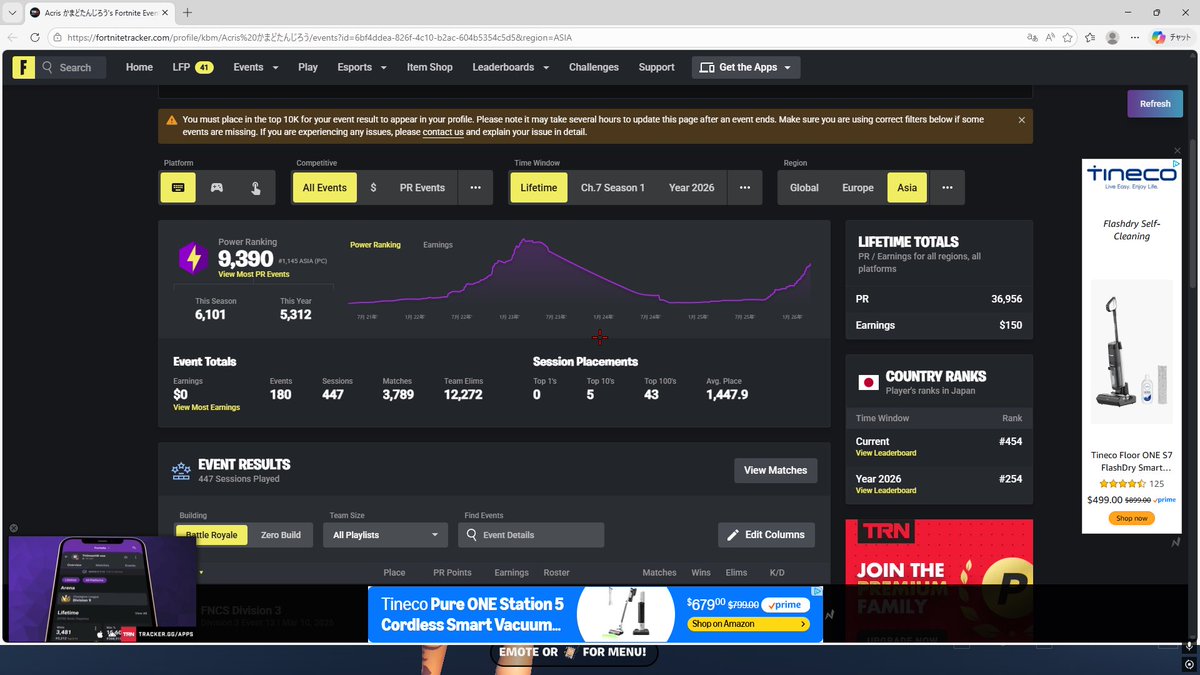
Task: Select the Lifetime time window
Action: [x=539, y=187]
